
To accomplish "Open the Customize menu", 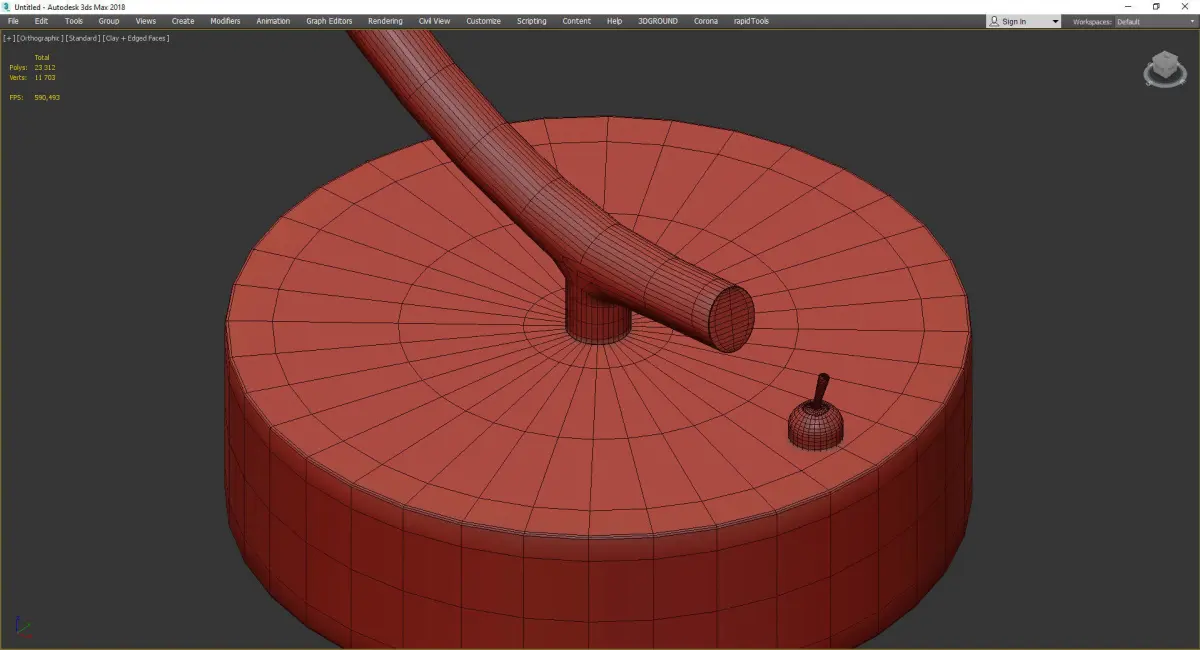I will point(483,21).
